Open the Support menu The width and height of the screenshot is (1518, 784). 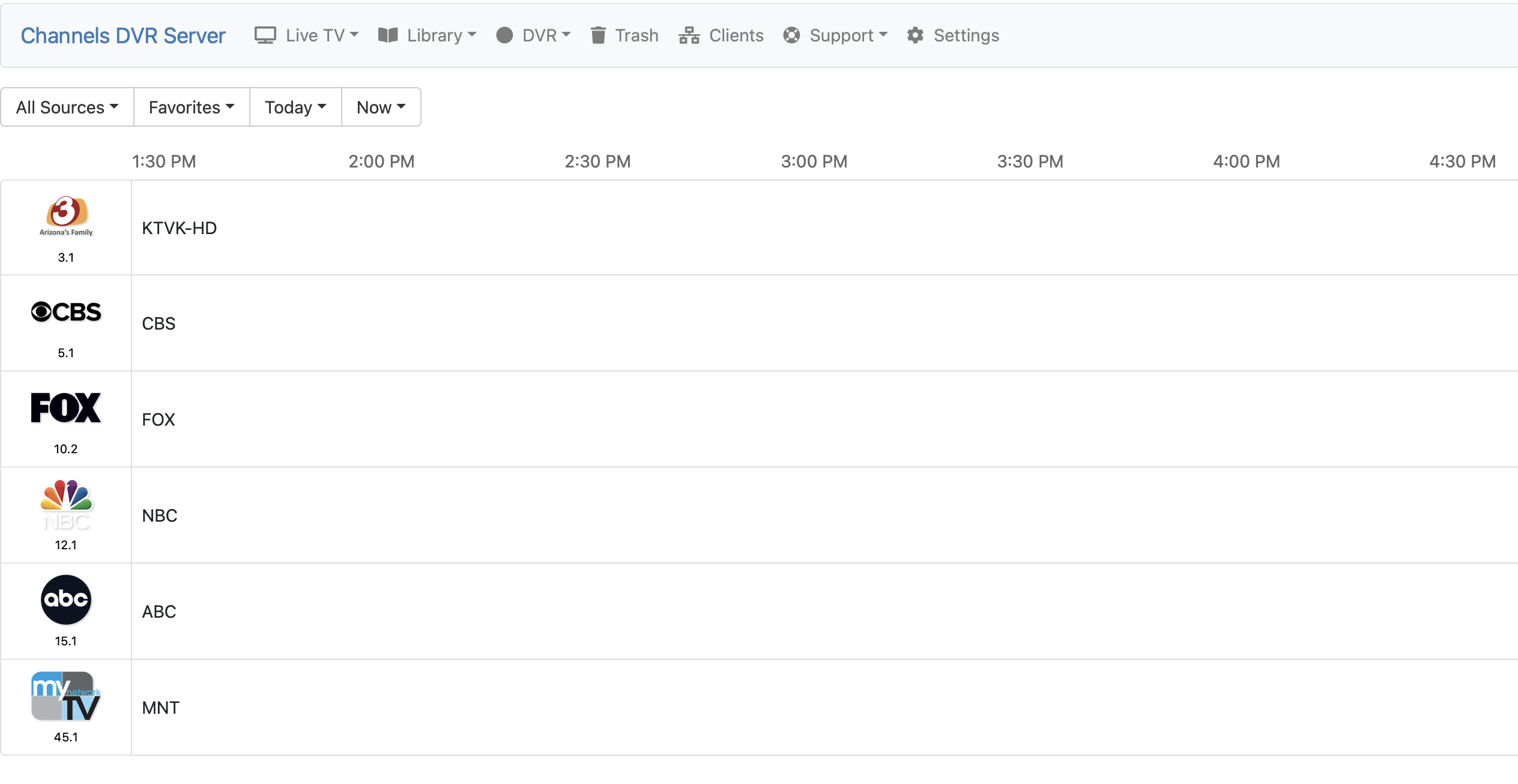[835, 35]
